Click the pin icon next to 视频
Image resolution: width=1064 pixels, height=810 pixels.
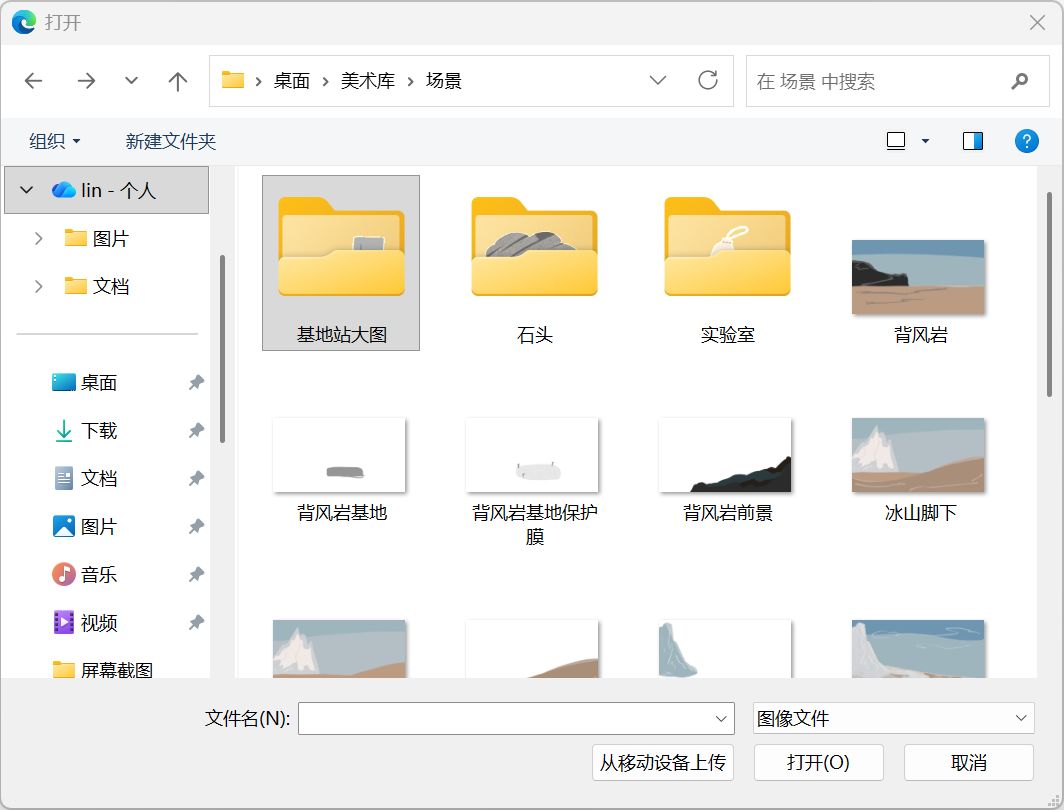coord(196,622)
